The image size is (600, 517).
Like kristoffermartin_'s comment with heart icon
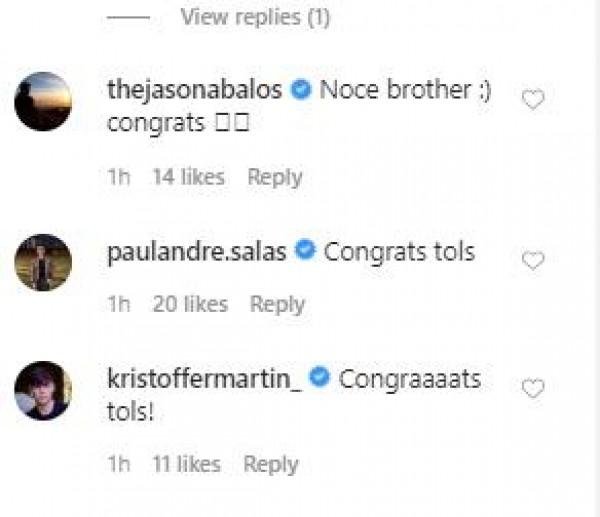533,388
